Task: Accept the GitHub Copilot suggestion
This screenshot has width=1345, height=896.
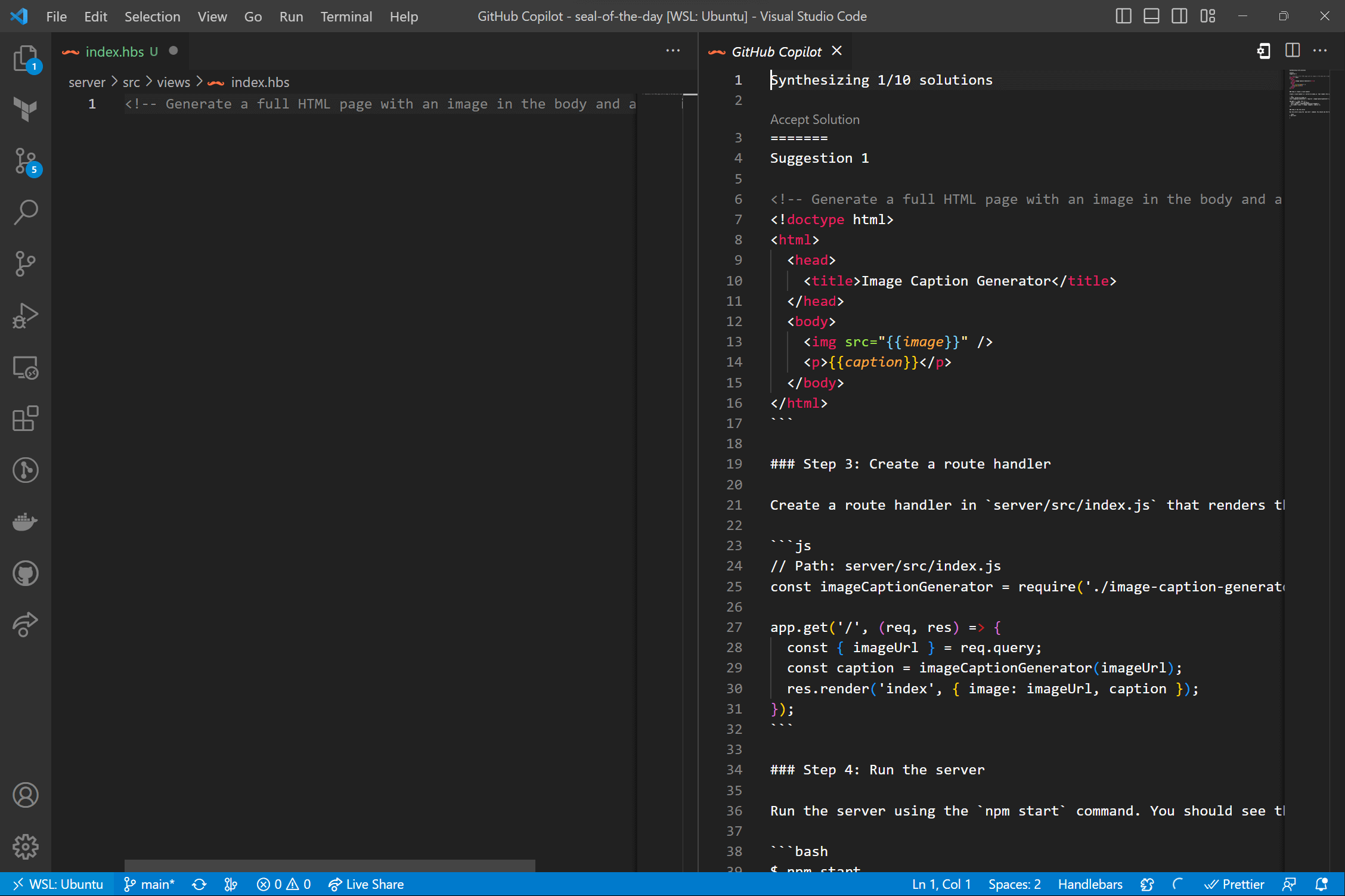Action: 815,119
